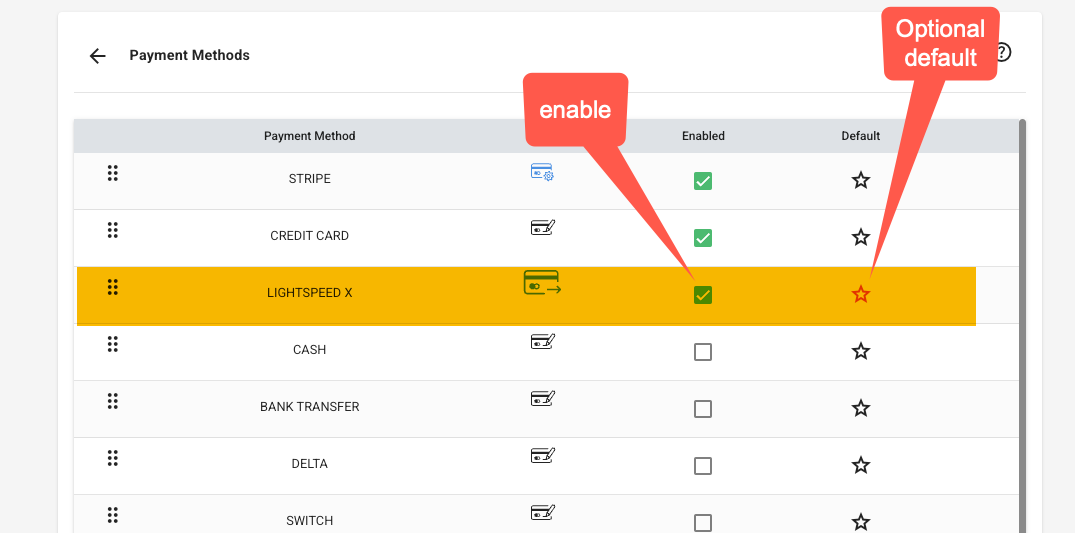Click the drag handle for DELTA row
Screen dimensions: 1075x533
click(112, 458)
